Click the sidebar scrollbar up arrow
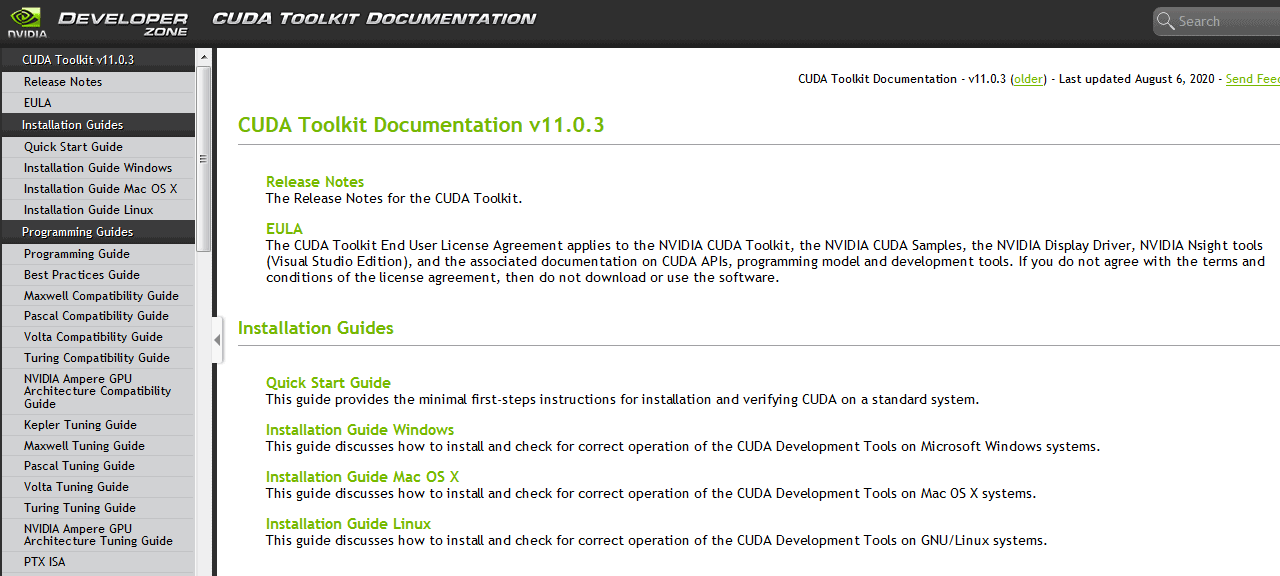 tap(204, 57)
